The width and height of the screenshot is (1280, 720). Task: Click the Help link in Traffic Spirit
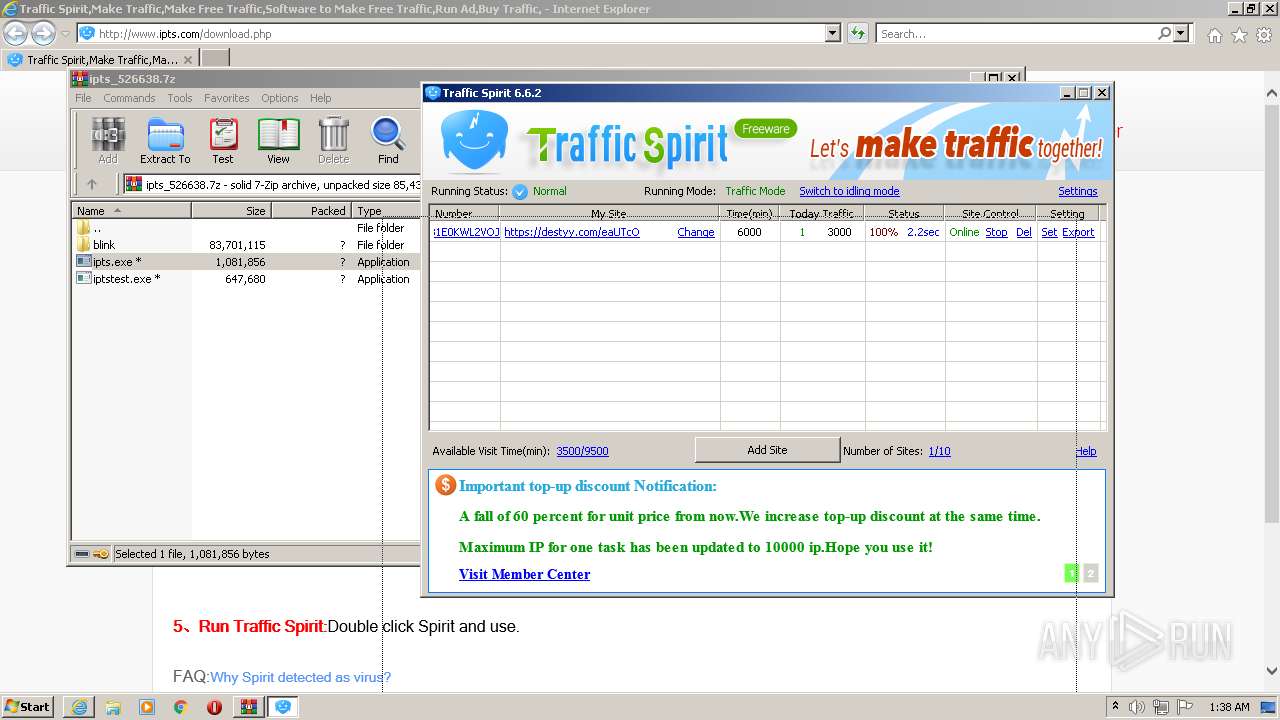tap(1086, 451)
